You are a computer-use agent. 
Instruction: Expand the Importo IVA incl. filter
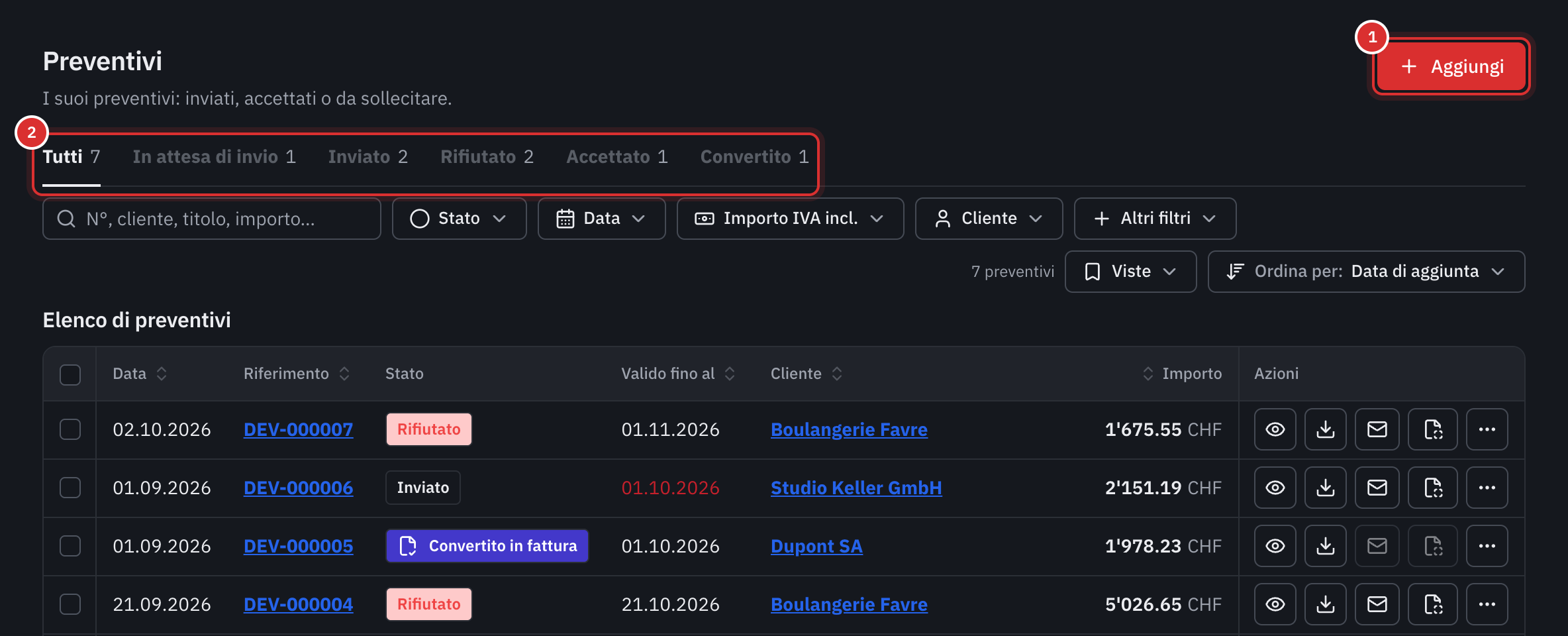click(790, 219)
